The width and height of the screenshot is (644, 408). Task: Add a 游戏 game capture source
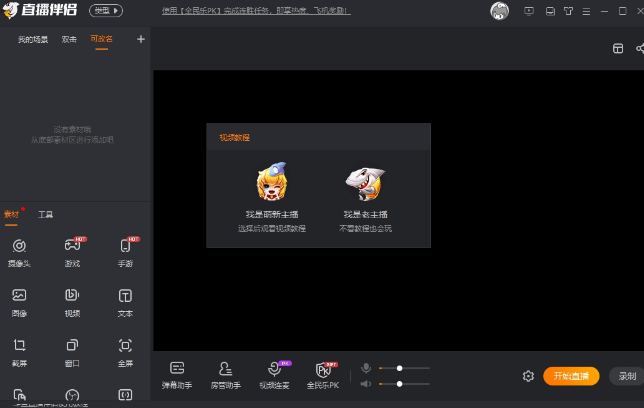(72, 252)
